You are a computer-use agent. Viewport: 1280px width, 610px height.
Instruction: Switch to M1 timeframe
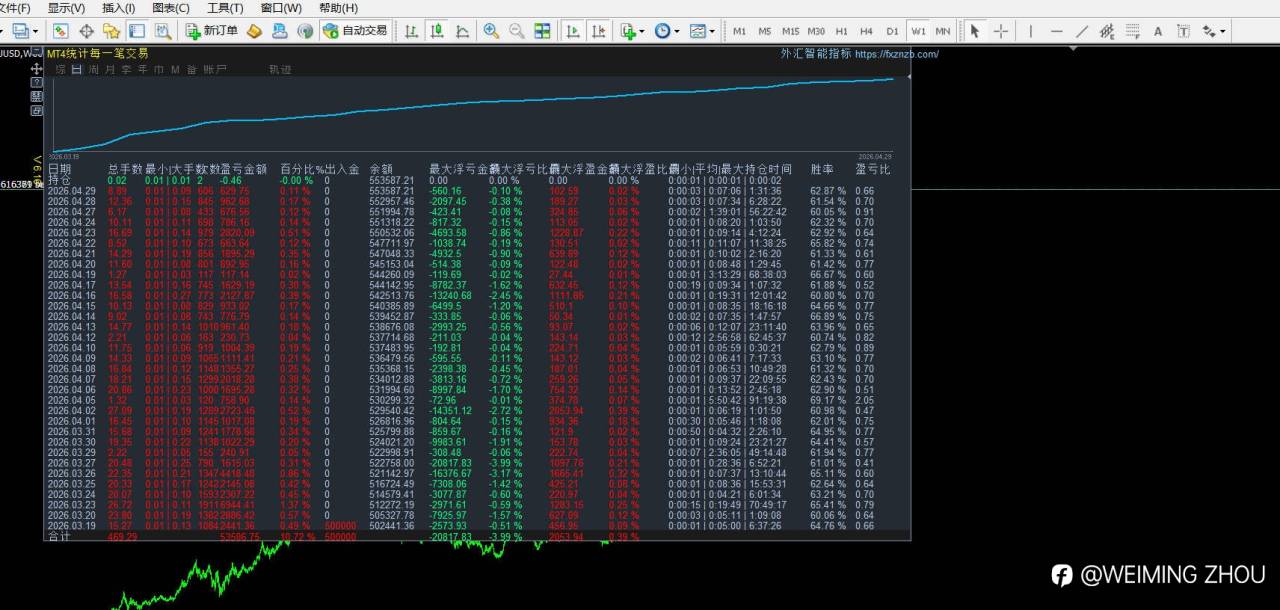(739, 31)
